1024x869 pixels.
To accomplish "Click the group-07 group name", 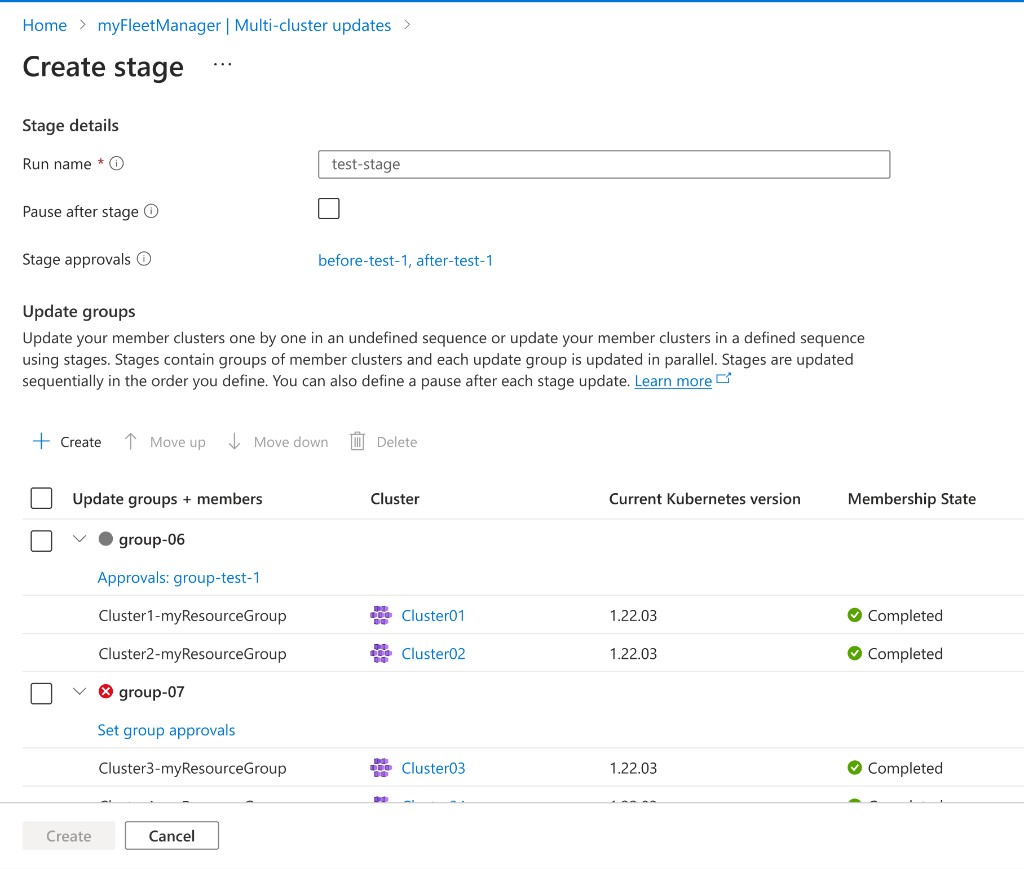I will [152, 691].
